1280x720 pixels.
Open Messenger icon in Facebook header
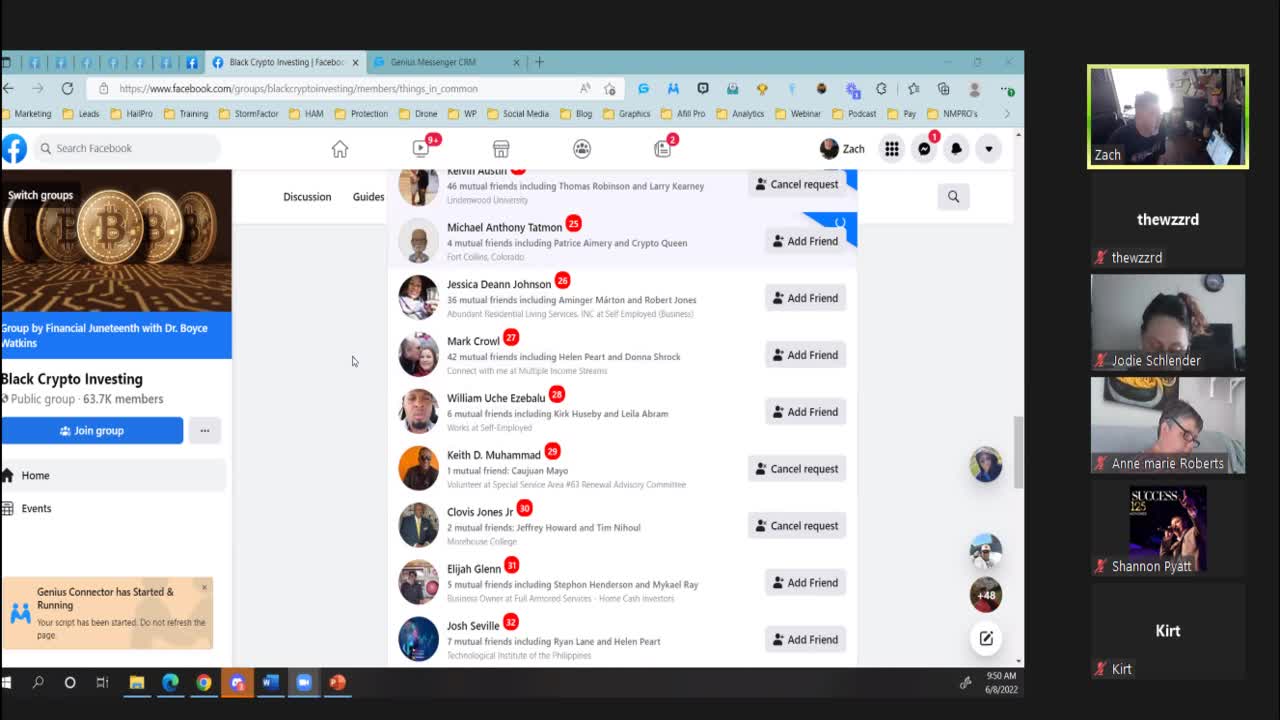coord(924,149)
